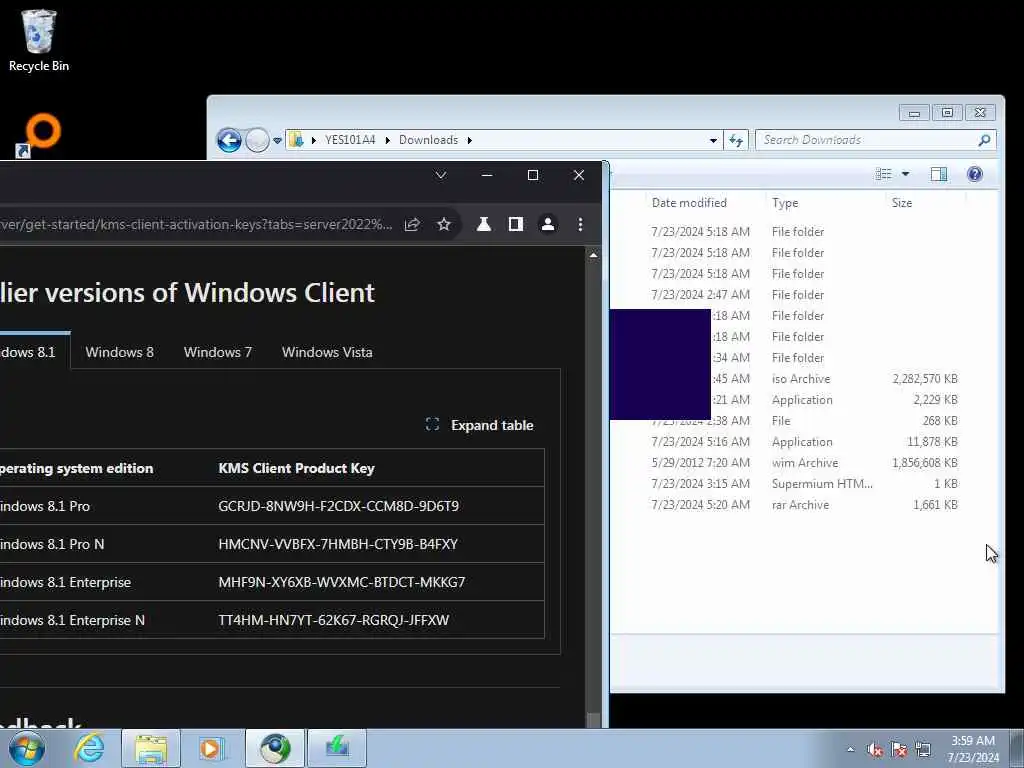The width and height of the screenshot is (1024, 768).
Task: Select the 268 KB File row
Action: tap(804, 421)
